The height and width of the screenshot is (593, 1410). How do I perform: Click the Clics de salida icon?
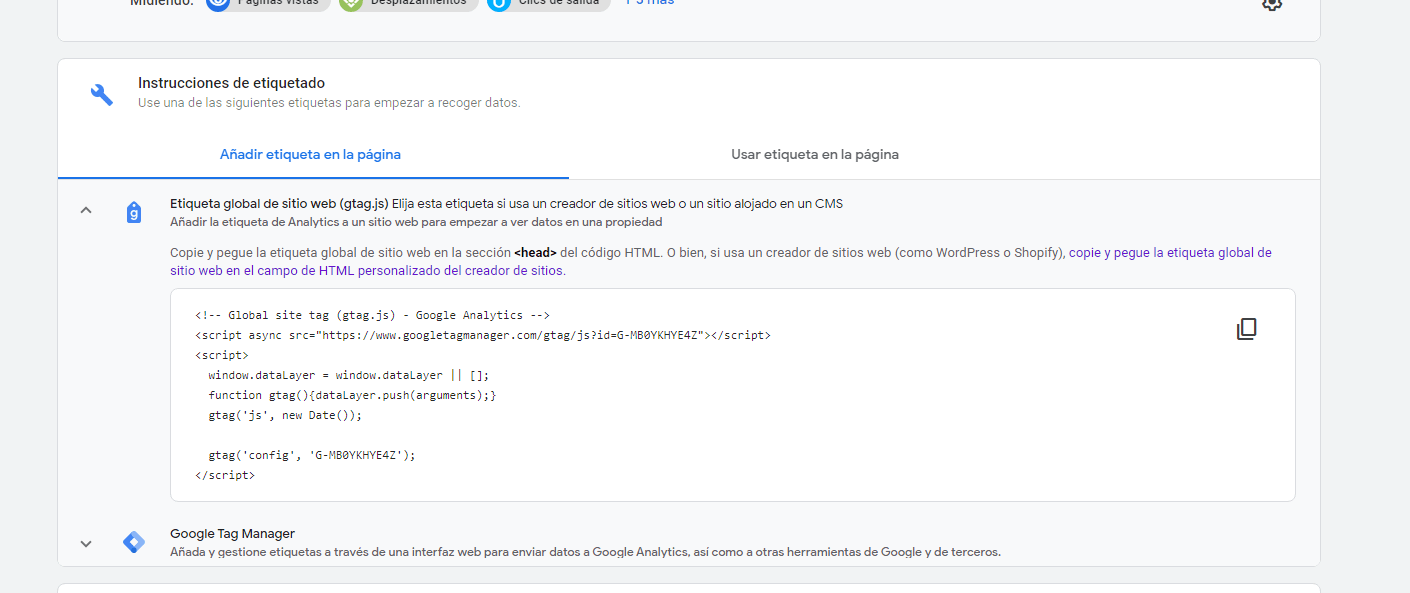[499, 3]
